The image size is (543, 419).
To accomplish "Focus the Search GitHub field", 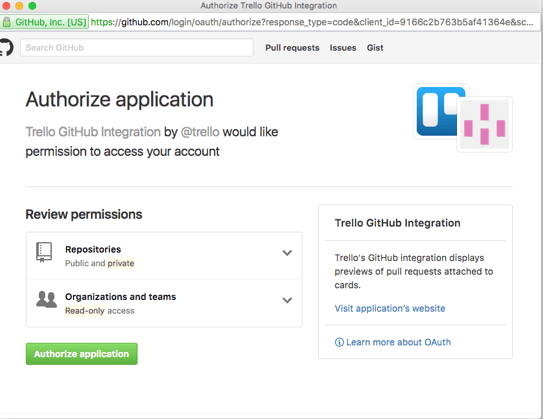I will click(x=137, y=47).
